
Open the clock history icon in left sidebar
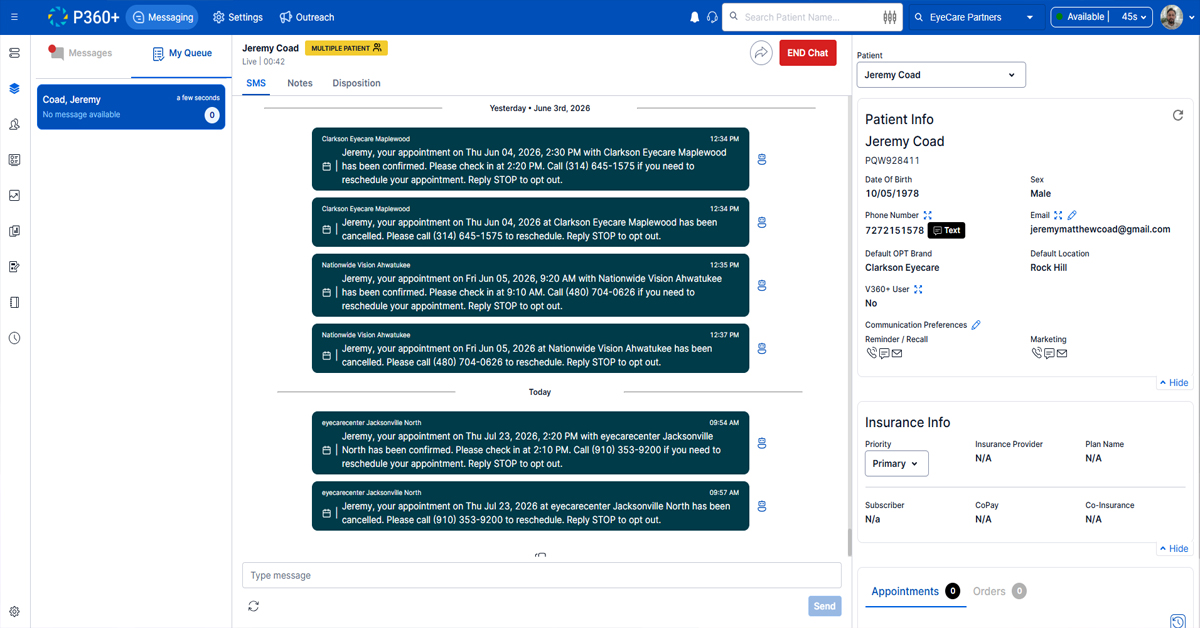point(14,338)
